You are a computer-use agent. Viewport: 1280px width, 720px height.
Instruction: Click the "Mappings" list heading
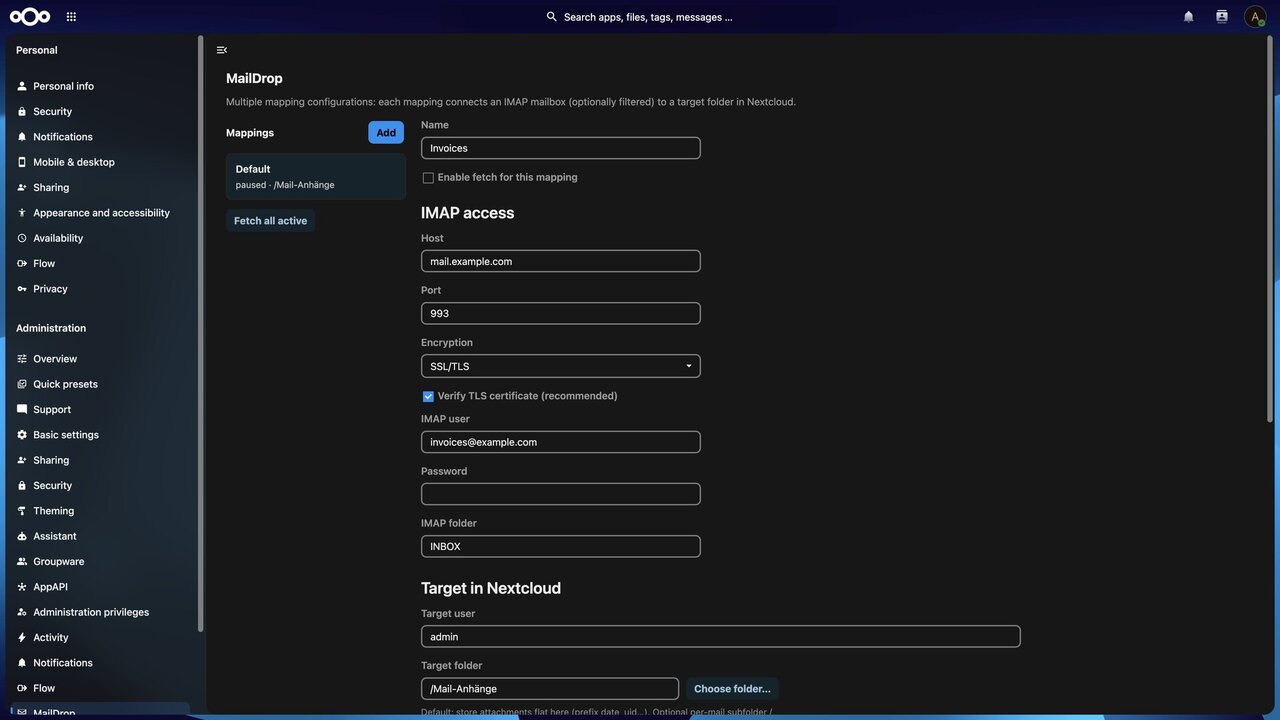click(250, 133)
